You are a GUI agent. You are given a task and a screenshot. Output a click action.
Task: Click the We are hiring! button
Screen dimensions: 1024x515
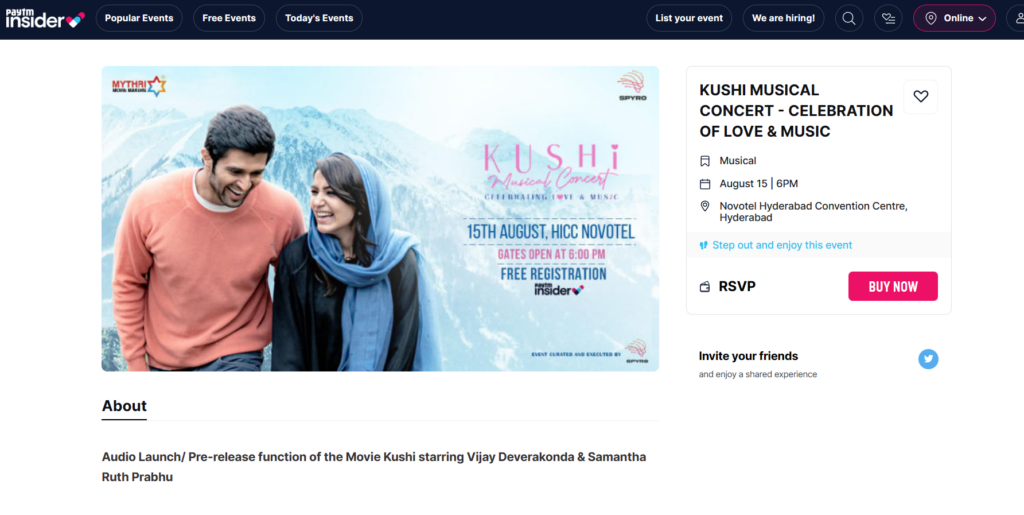click(784, 18)
